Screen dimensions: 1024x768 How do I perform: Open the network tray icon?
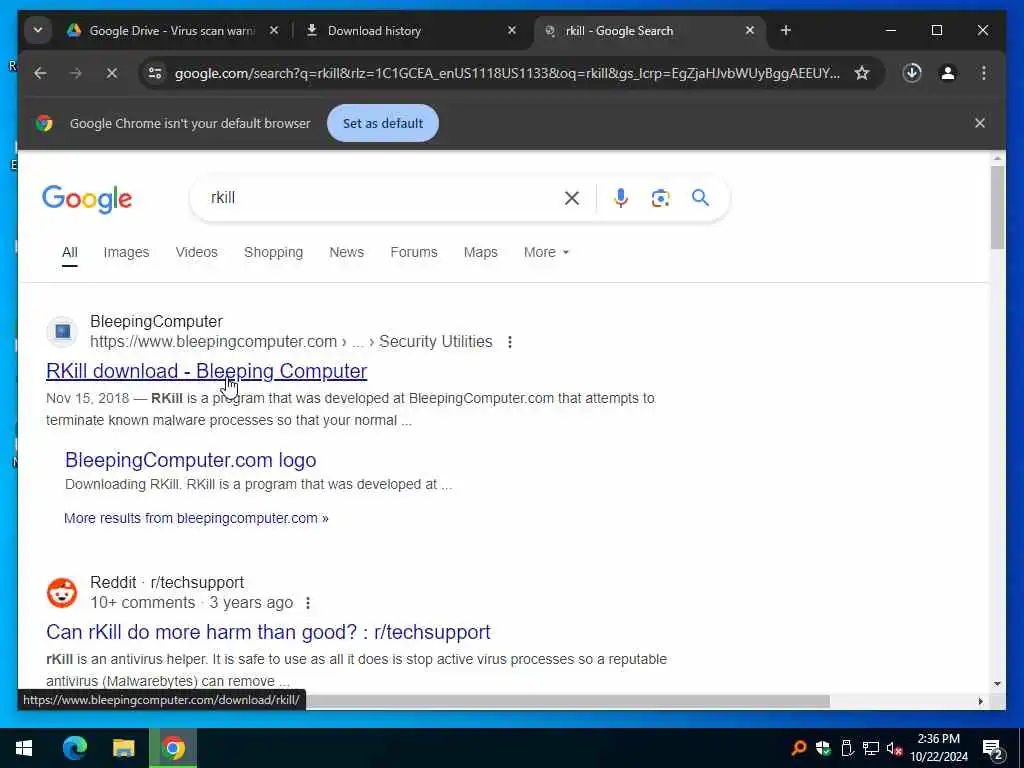click(871, 748)
